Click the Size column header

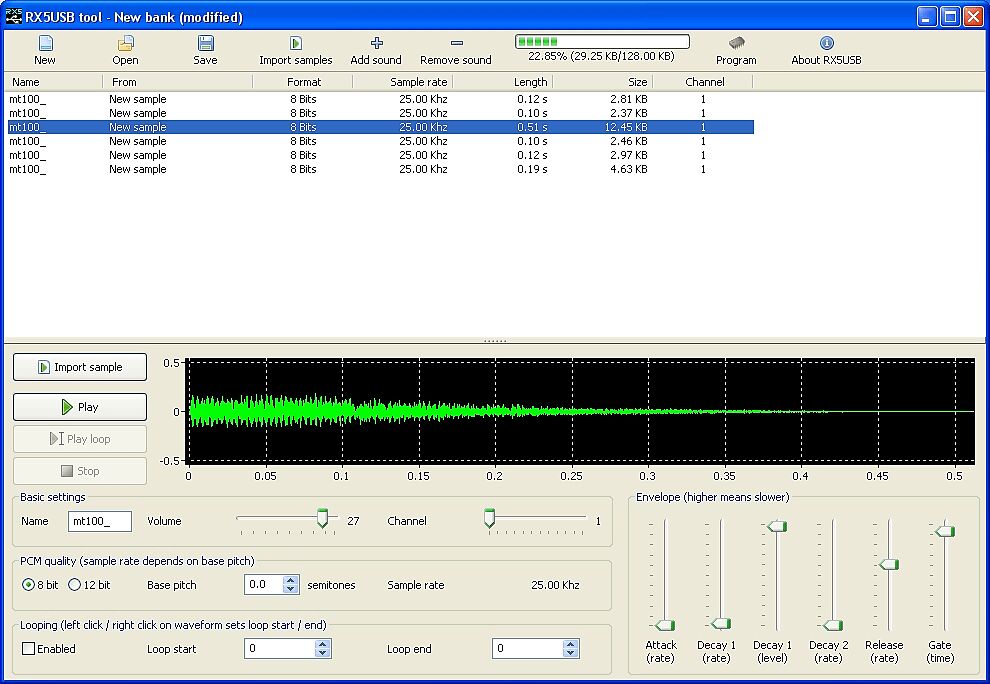pyautogui.click(x=603, y=82)
